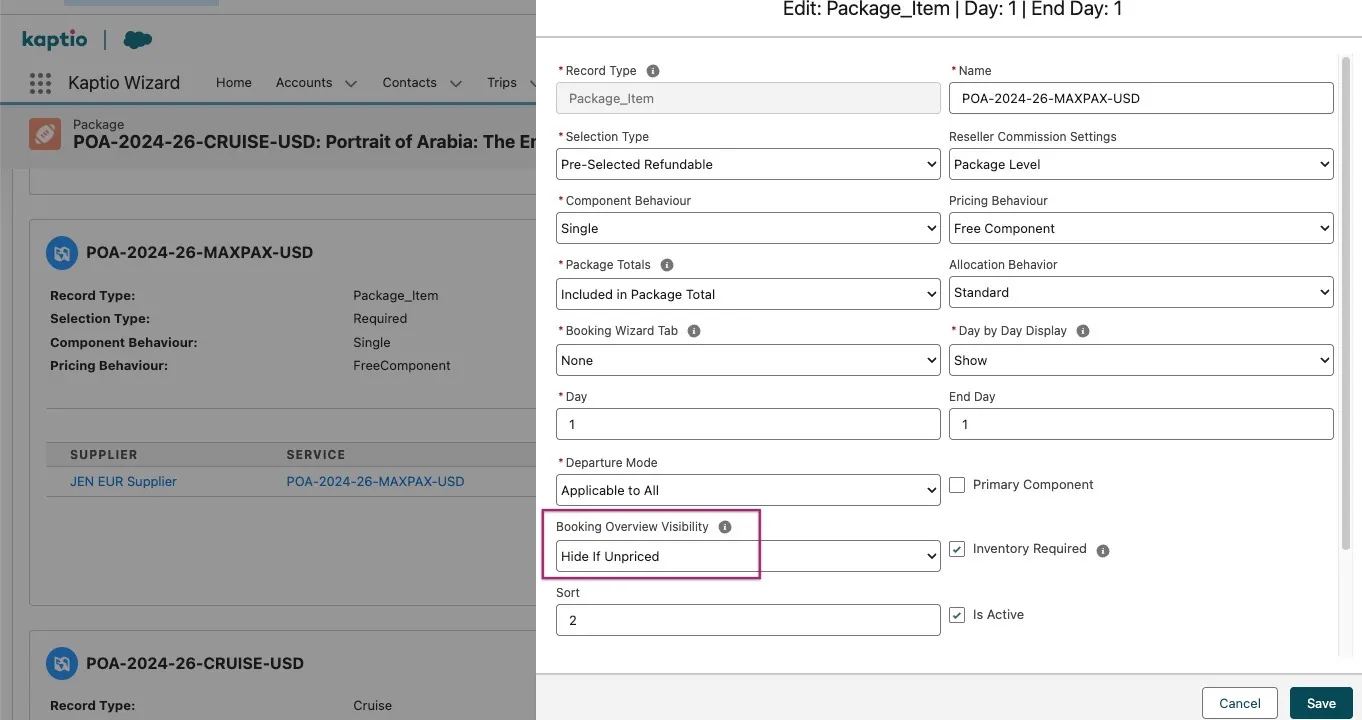Screen dimensions: 1362x720
Task: Toggle the Is Active checkbox
Action: (957, 615)
